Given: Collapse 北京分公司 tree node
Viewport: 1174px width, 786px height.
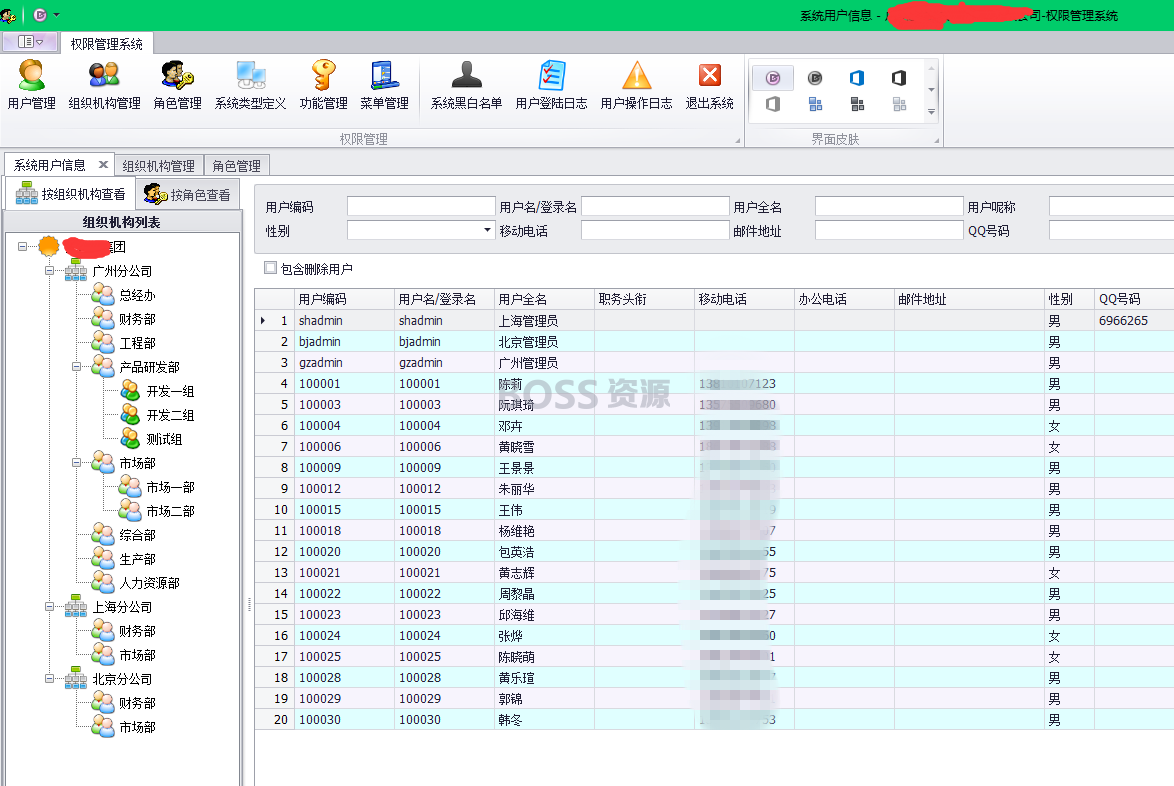Looking at the screenshot, I should [x=49, y=678].
